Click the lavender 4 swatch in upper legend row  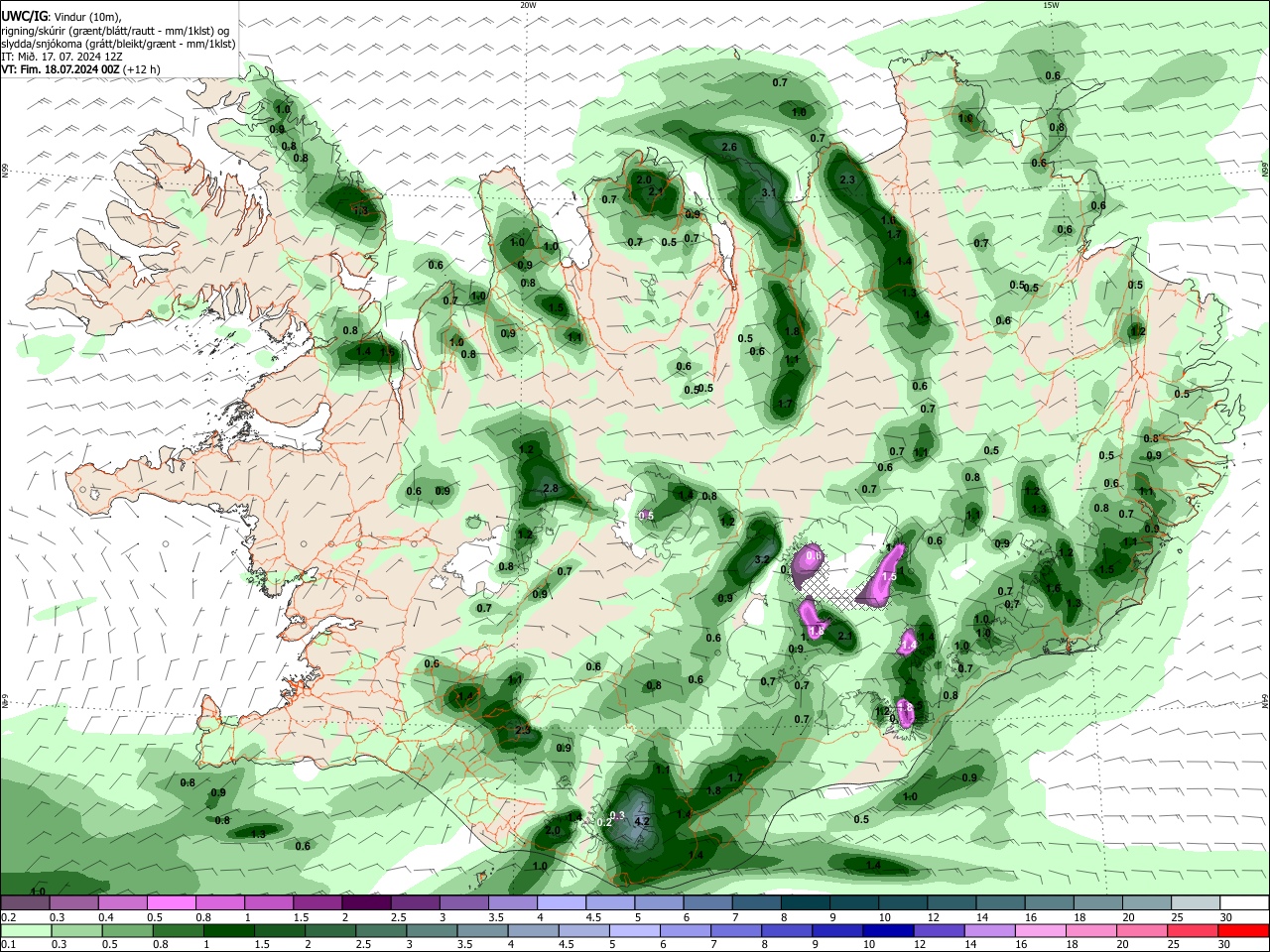(x=561, y=903)
